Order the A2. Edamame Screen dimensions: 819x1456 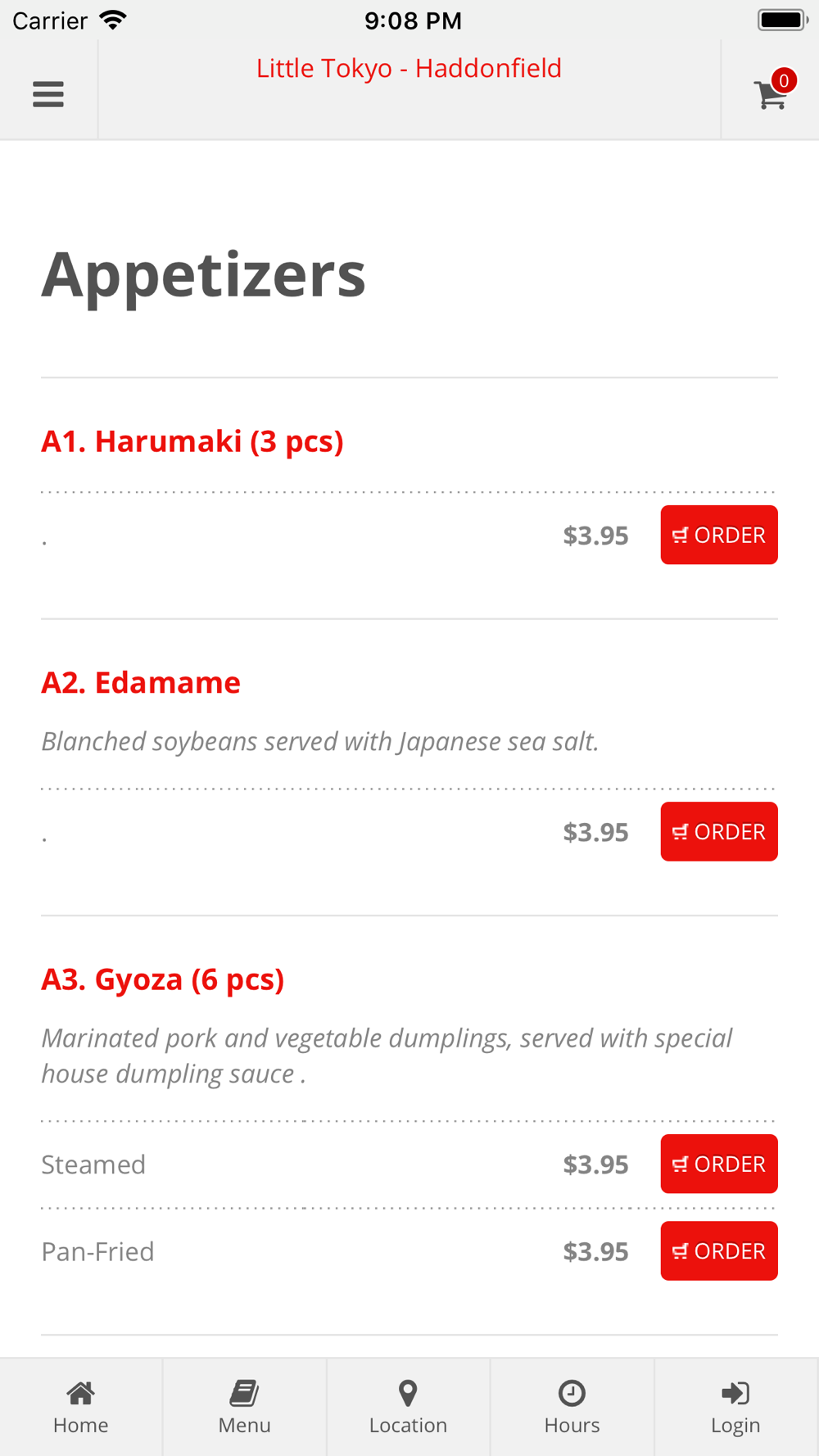[718, 831]
